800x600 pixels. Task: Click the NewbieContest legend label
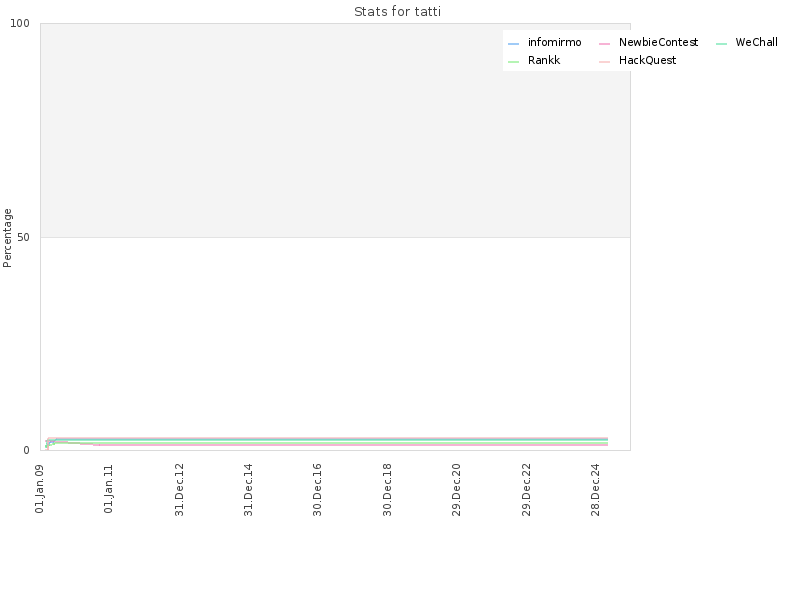click(x=658, y=42)
